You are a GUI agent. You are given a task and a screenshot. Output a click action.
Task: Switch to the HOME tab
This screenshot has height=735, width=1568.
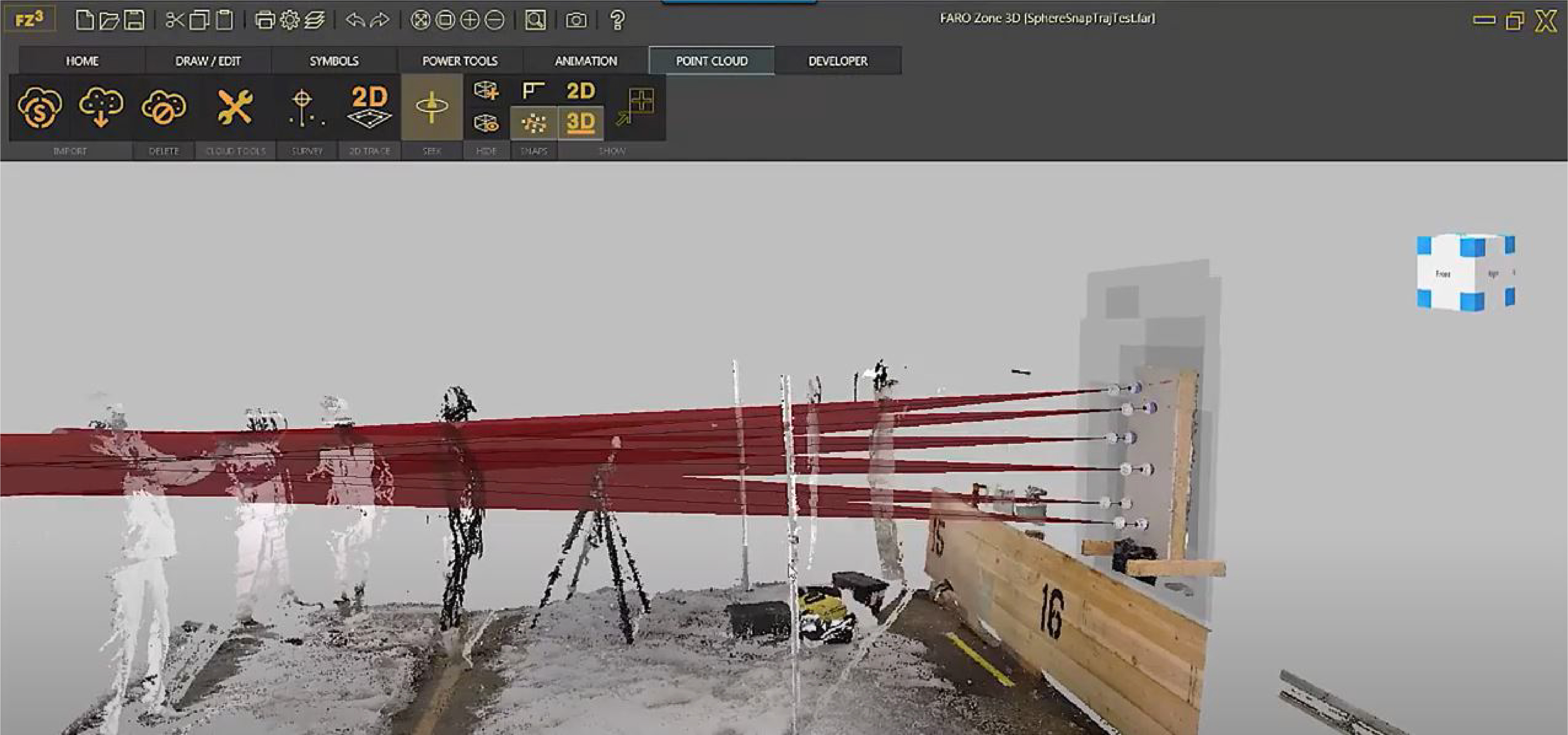(82, 61)
